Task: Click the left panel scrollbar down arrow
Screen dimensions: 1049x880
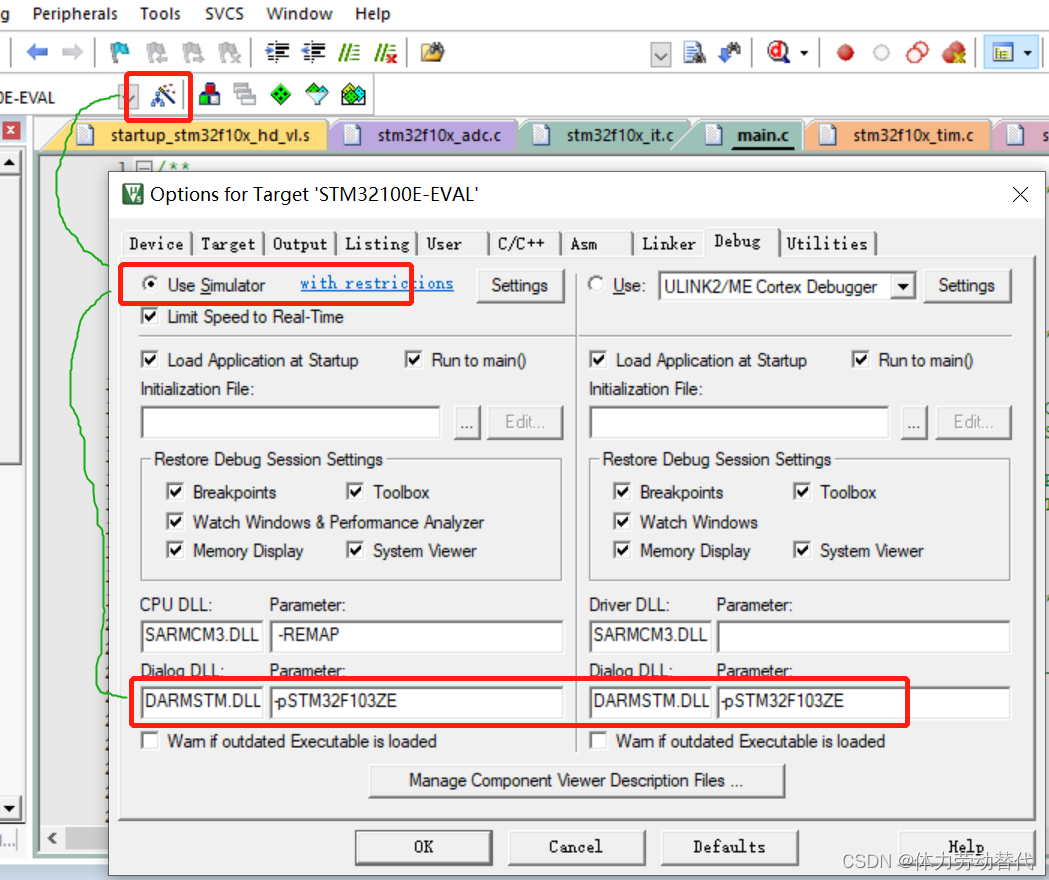Action: coord(9,808)
